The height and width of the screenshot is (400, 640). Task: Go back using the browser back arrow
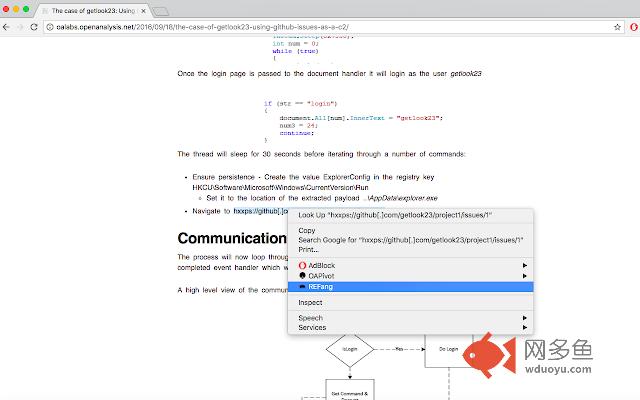click(x=6, y=27)
